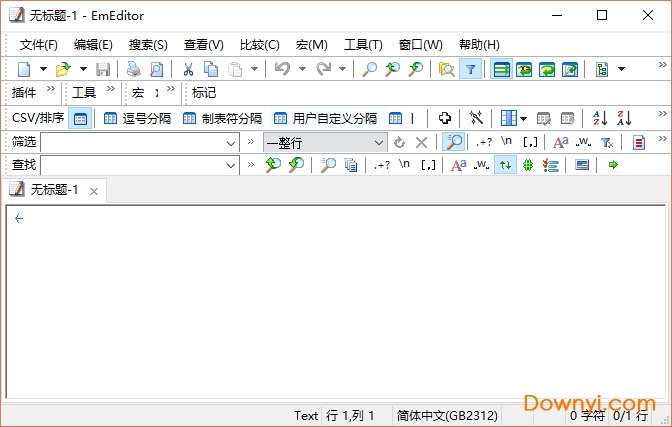Toggle the highlighted up-down arrows in 查找 bar

505,165
